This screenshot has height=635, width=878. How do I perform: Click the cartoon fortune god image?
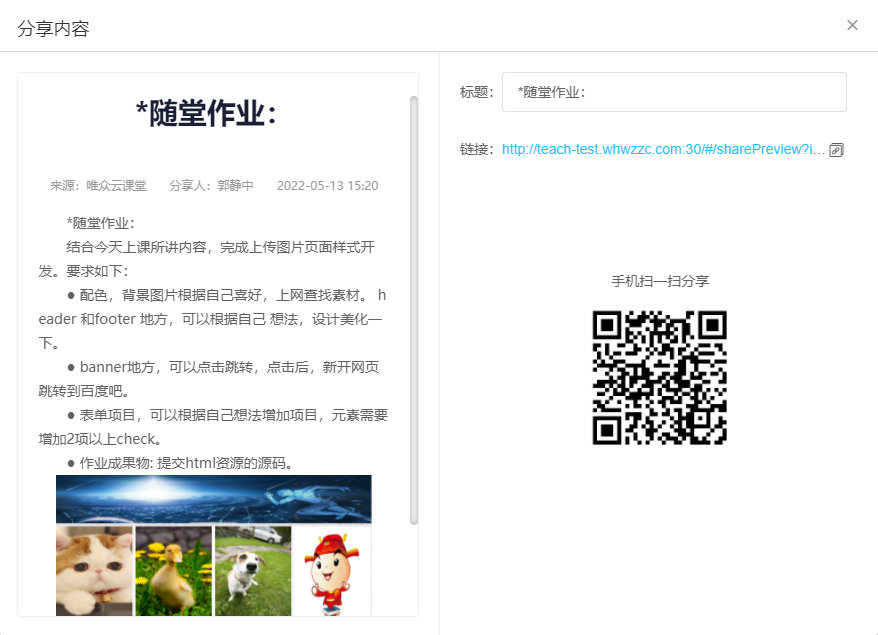coord(331,570)
